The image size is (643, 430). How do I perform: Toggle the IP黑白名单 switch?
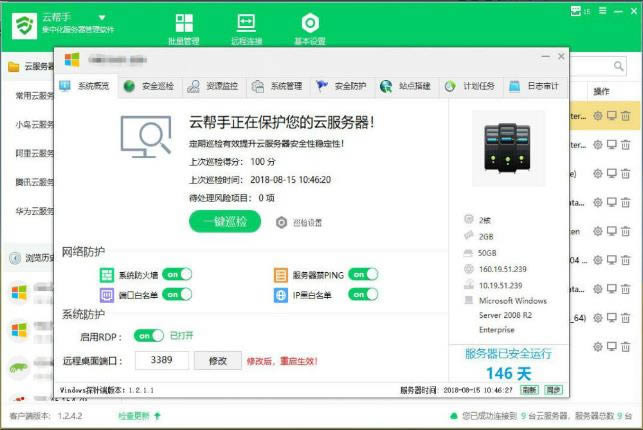(363, 294)
